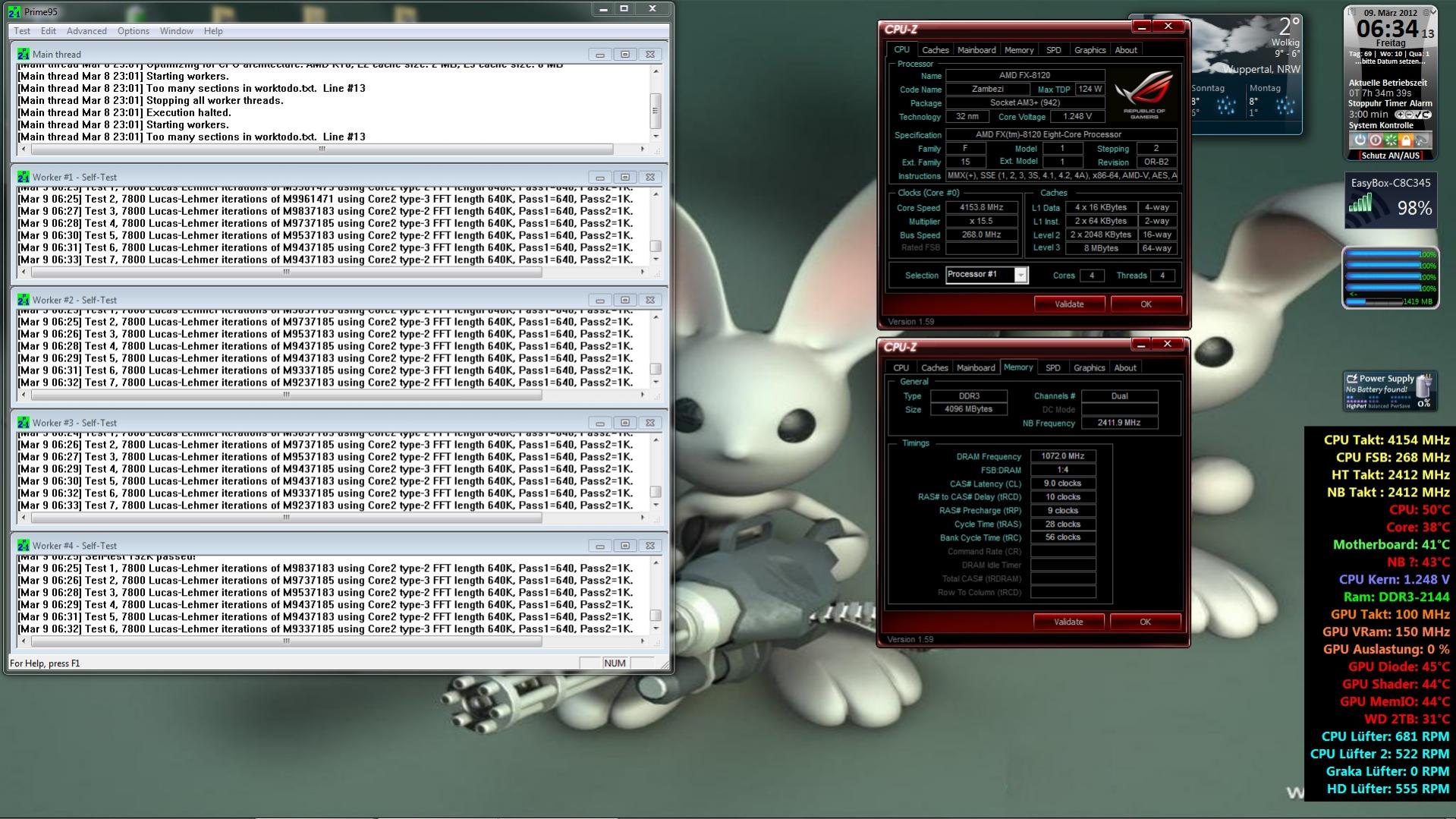Image resolution: width=1456 pixels, height=819 pixels.
Task: Switch to Memory tab in upper CPU-Z window
Action: [x=1019, y=50]
